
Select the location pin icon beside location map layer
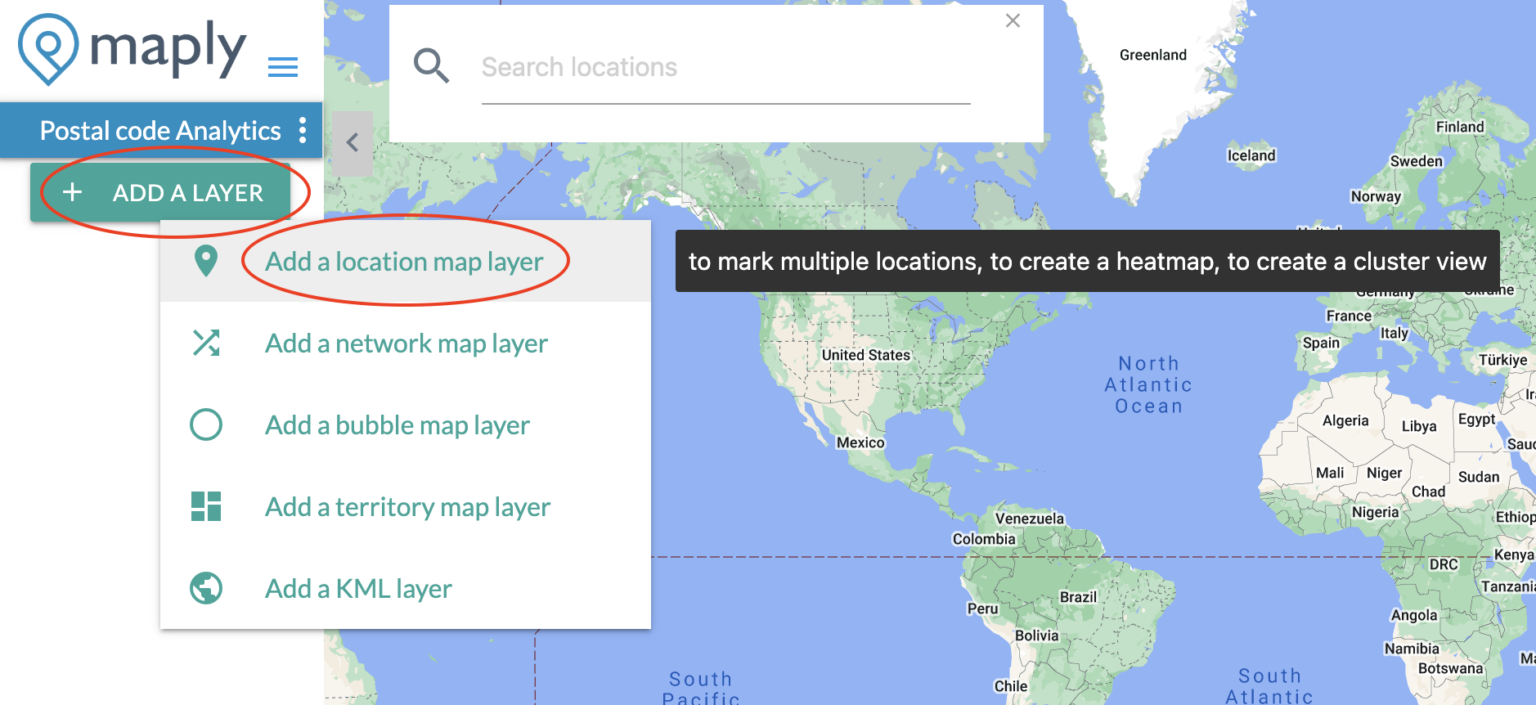point(207,261)
